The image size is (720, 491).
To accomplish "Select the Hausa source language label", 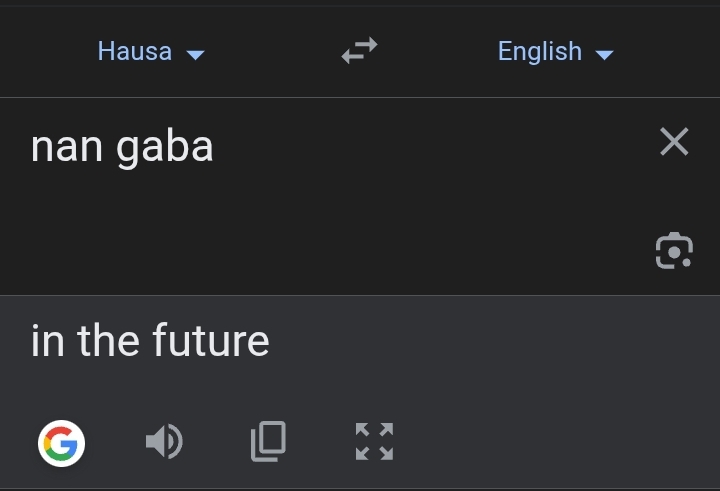I will tap(134, 51).
